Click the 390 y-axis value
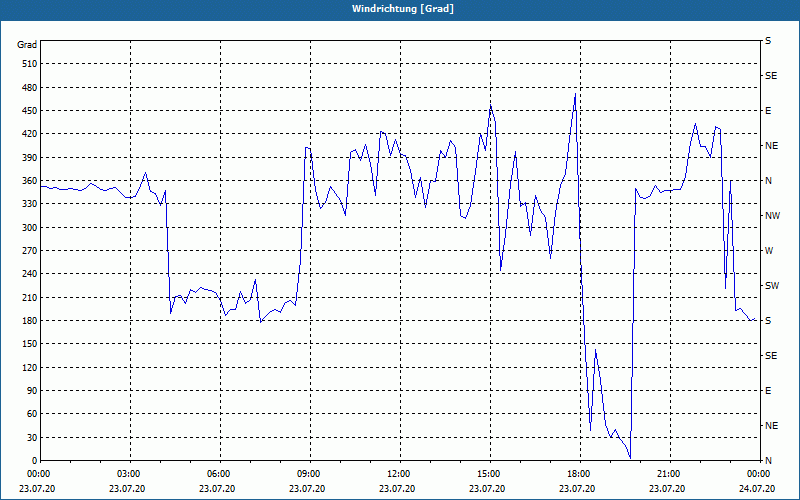The width and height of the screenshot is (800, 500). [30, 157]
